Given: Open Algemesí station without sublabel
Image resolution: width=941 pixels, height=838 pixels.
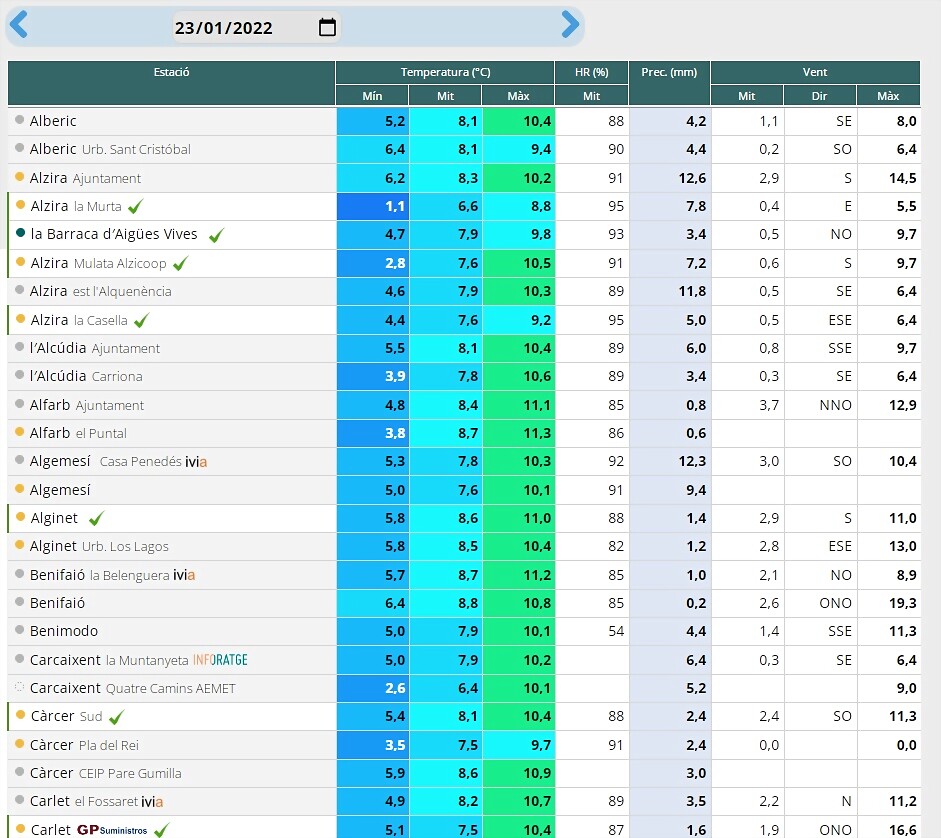Looking at the screenshot, I should point(60,490).
